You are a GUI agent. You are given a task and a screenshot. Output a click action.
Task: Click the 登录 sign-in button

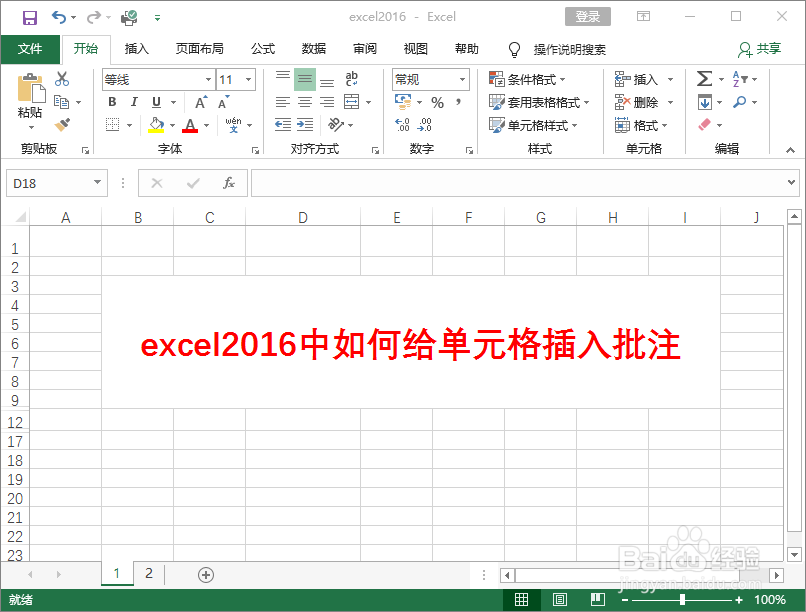click(x=588, y=16)
